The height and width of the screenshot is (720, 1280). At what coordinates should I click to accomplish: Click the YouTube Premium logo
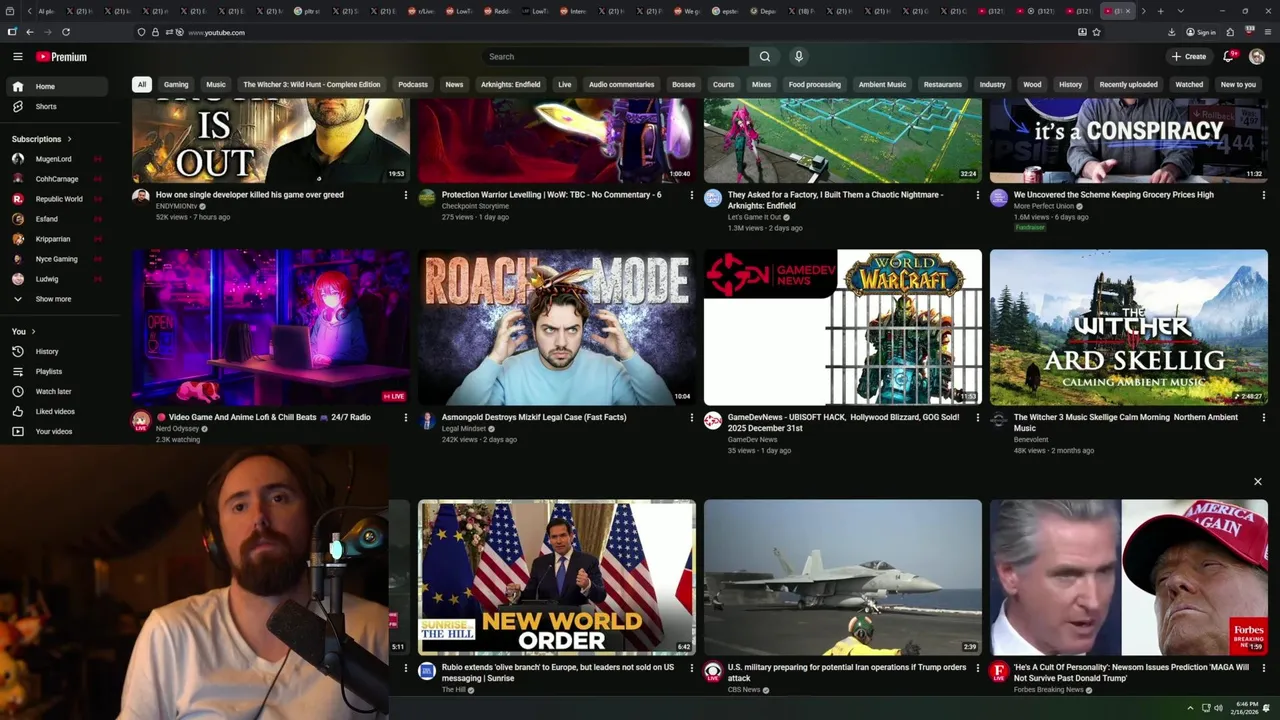pos(61,57)
